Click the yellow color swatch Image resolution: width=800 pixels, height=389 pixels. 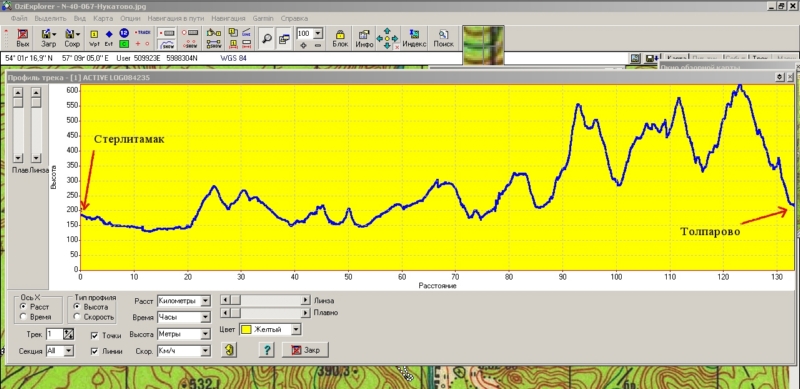[246, 329]
